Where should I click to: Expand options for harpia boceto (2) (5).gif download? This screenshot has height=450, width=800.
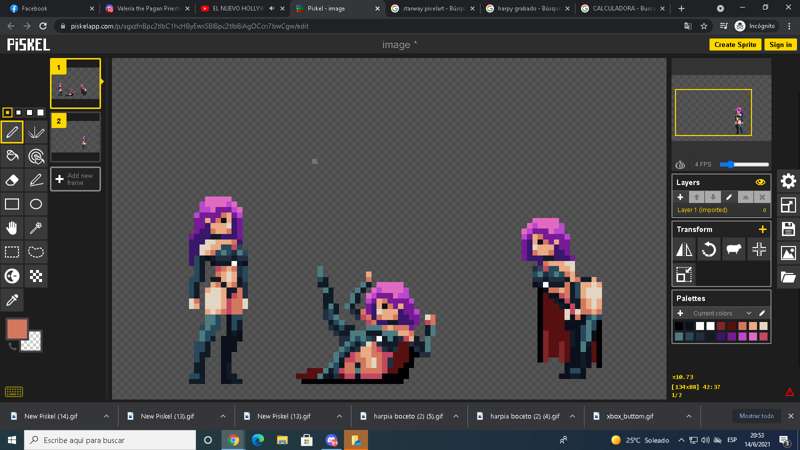456,416
